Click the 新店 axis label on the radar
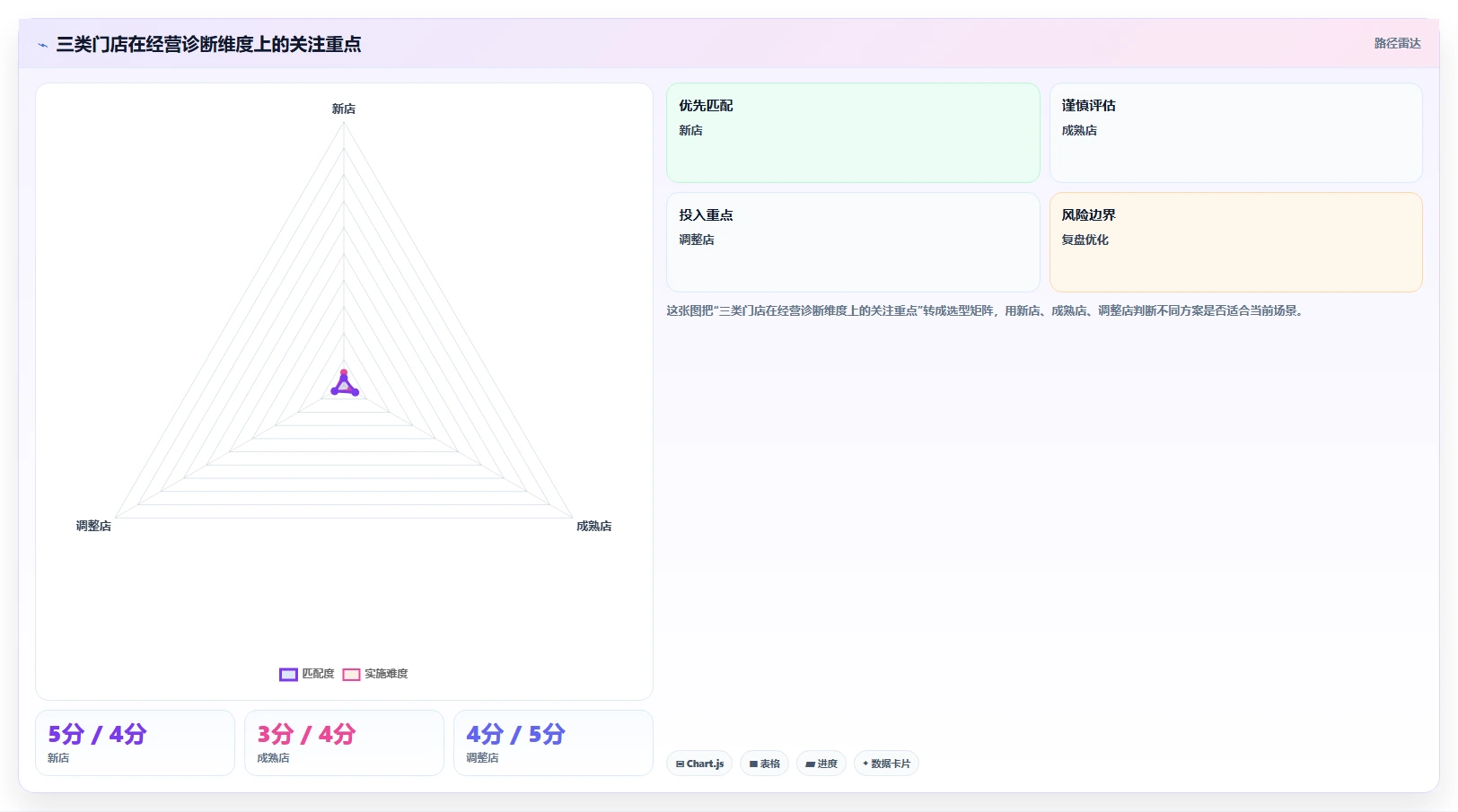Image resolution: width=1458 pixels, height=812 pixels. tap(344, 109)
